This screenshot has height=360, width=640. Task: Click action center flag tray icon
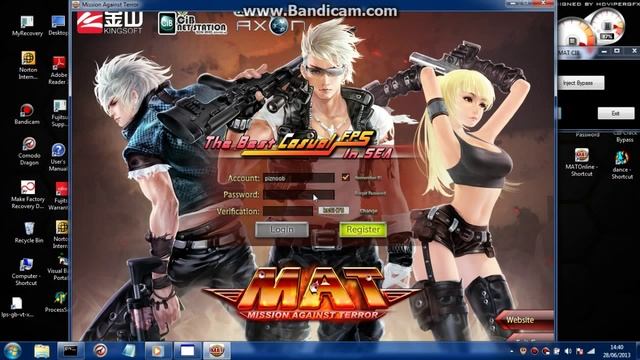tap(580, 351)
